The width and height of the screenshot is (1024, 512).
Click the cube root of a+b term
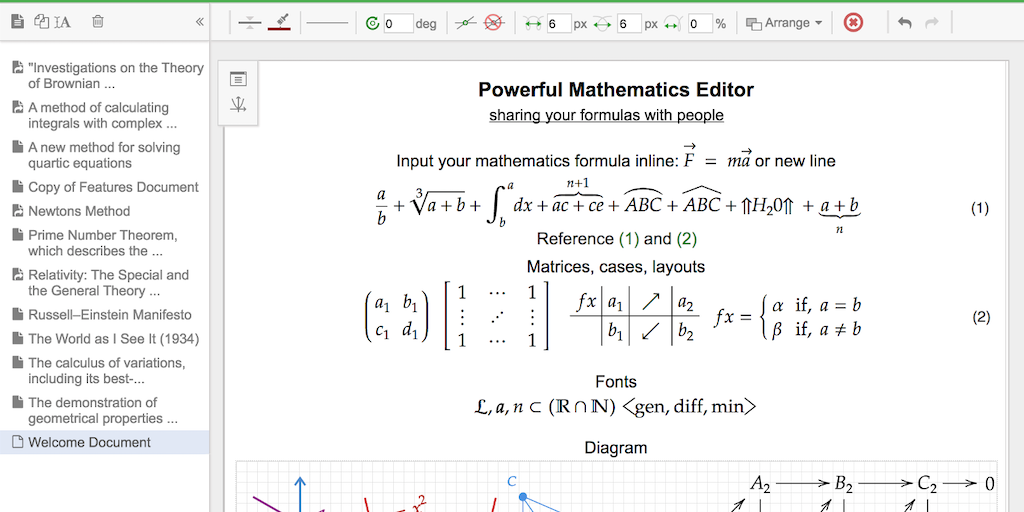point(438,204)
